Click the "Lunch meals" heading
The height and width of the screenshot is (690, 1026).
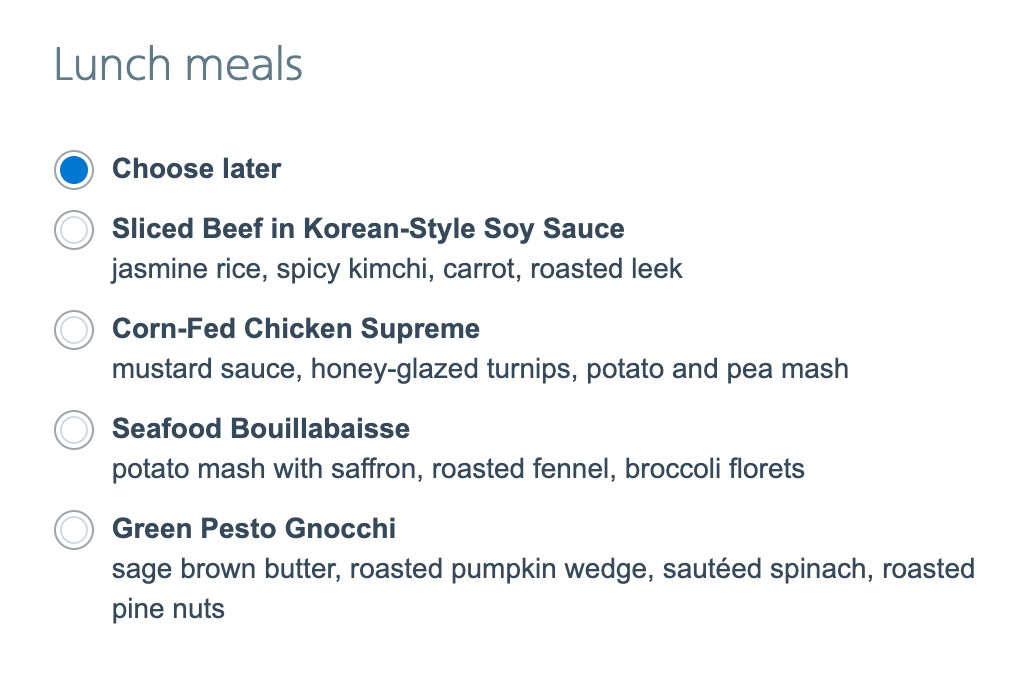[178, 66]
